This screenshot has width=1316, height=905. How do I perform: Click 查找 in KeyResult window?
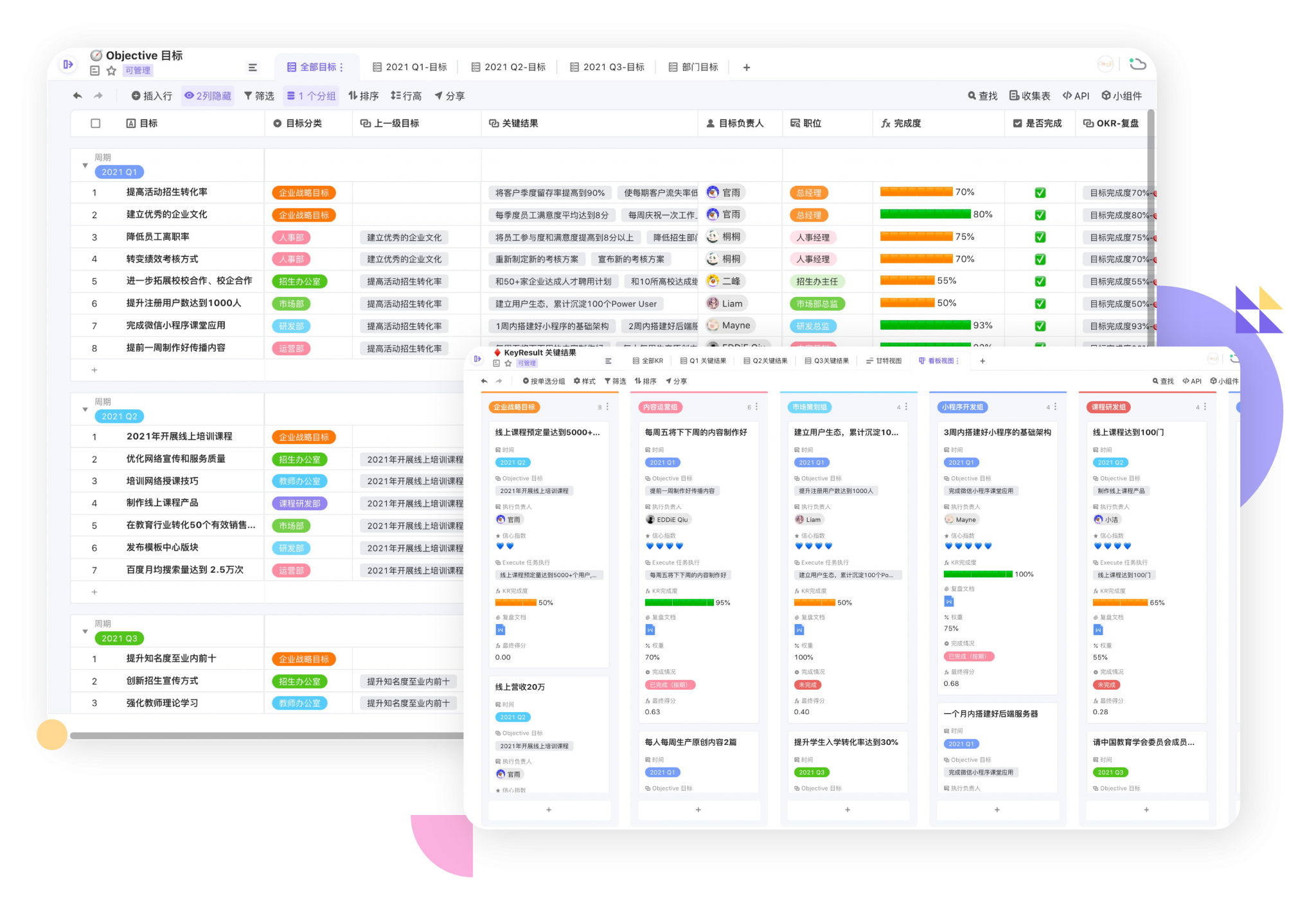(x=1163, y=381)
